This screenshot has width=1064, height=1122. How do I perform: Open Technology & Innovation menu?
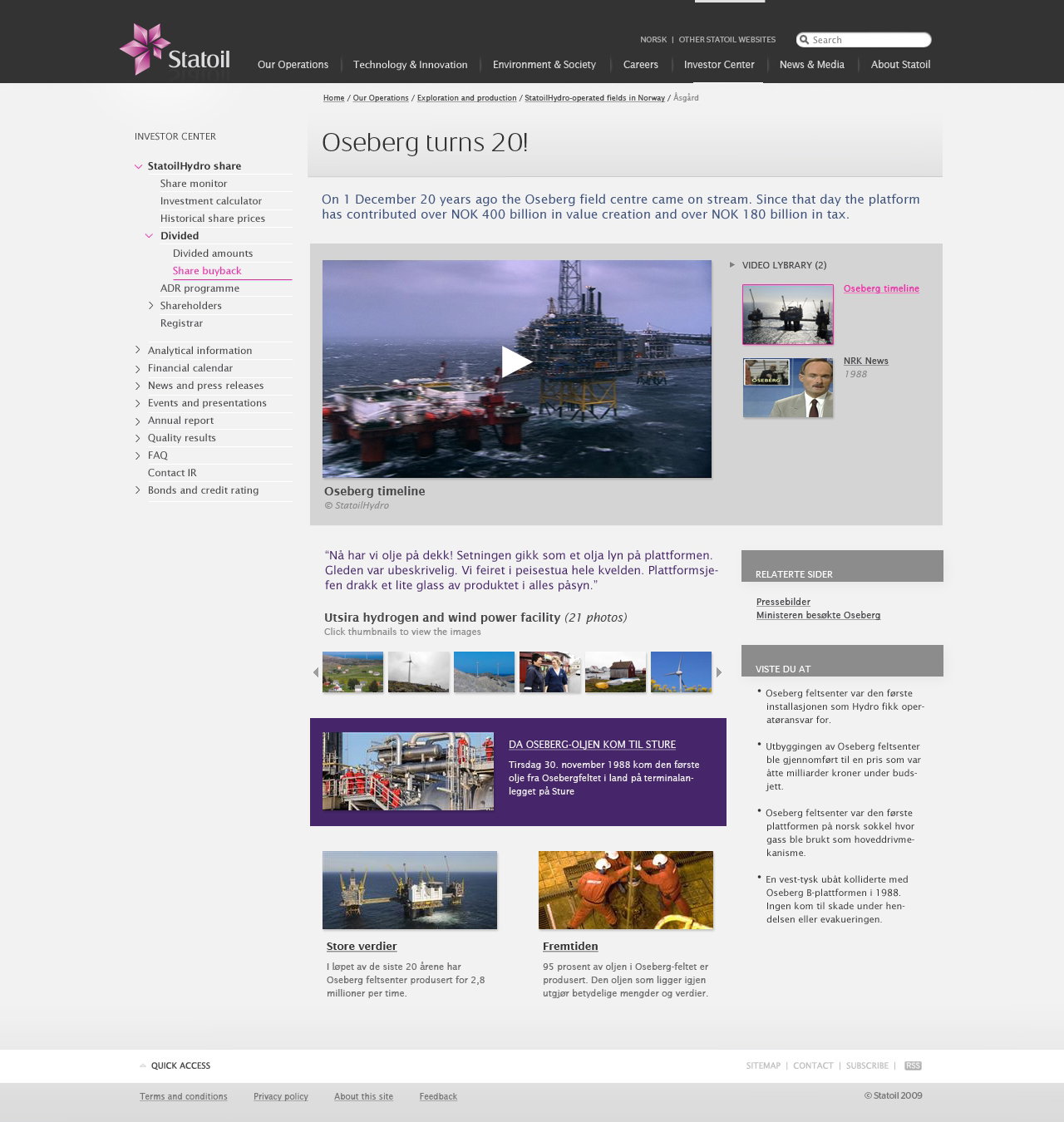pos(410,65)
